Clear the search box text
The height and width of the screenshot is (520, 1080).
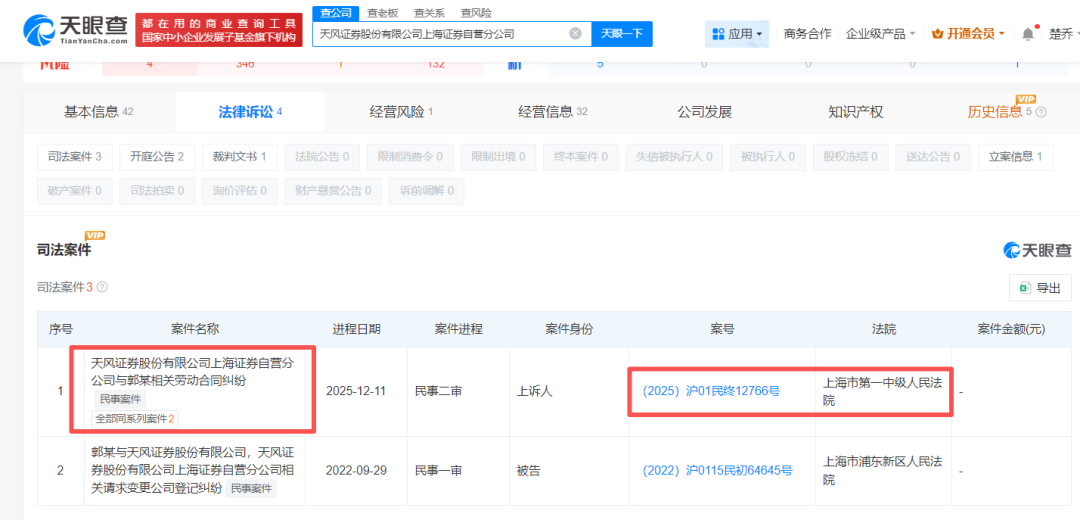[x=576, y=33]
